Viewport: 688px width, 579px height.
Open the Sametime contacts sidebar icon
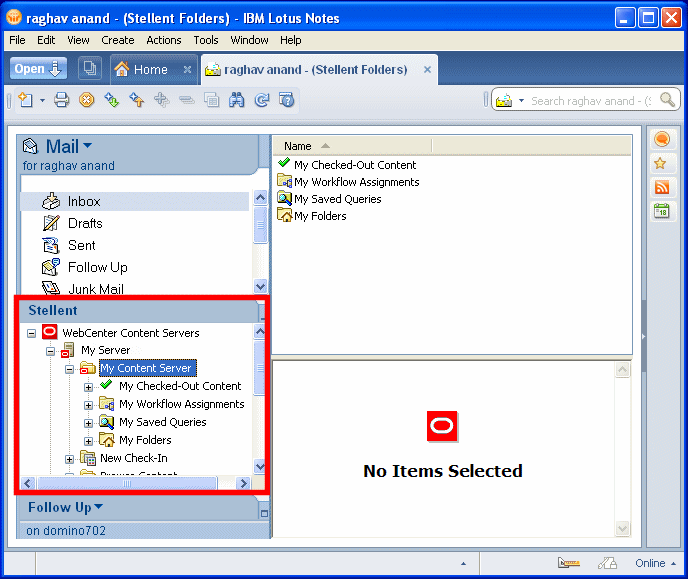point(662,139)
